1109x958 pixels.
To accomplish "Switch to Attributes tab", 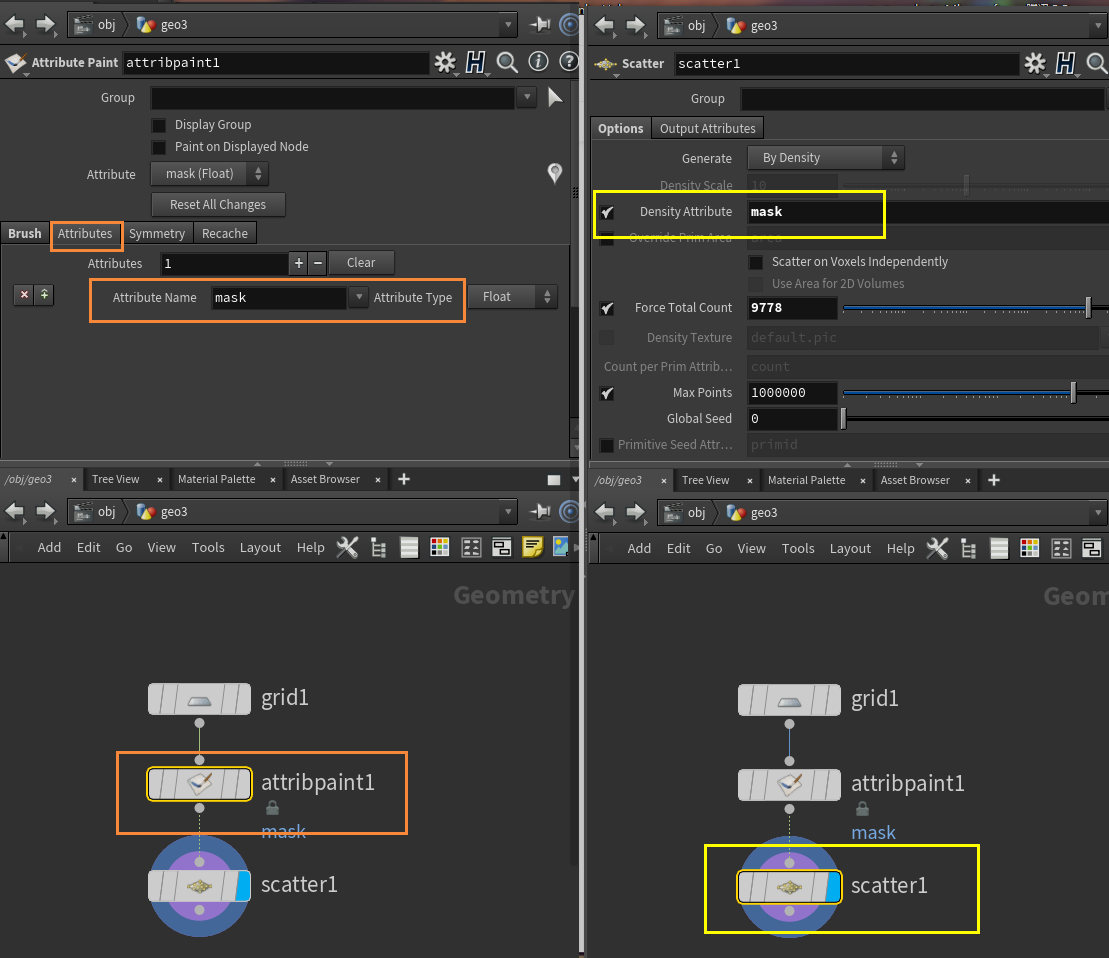I will (85, 233).
